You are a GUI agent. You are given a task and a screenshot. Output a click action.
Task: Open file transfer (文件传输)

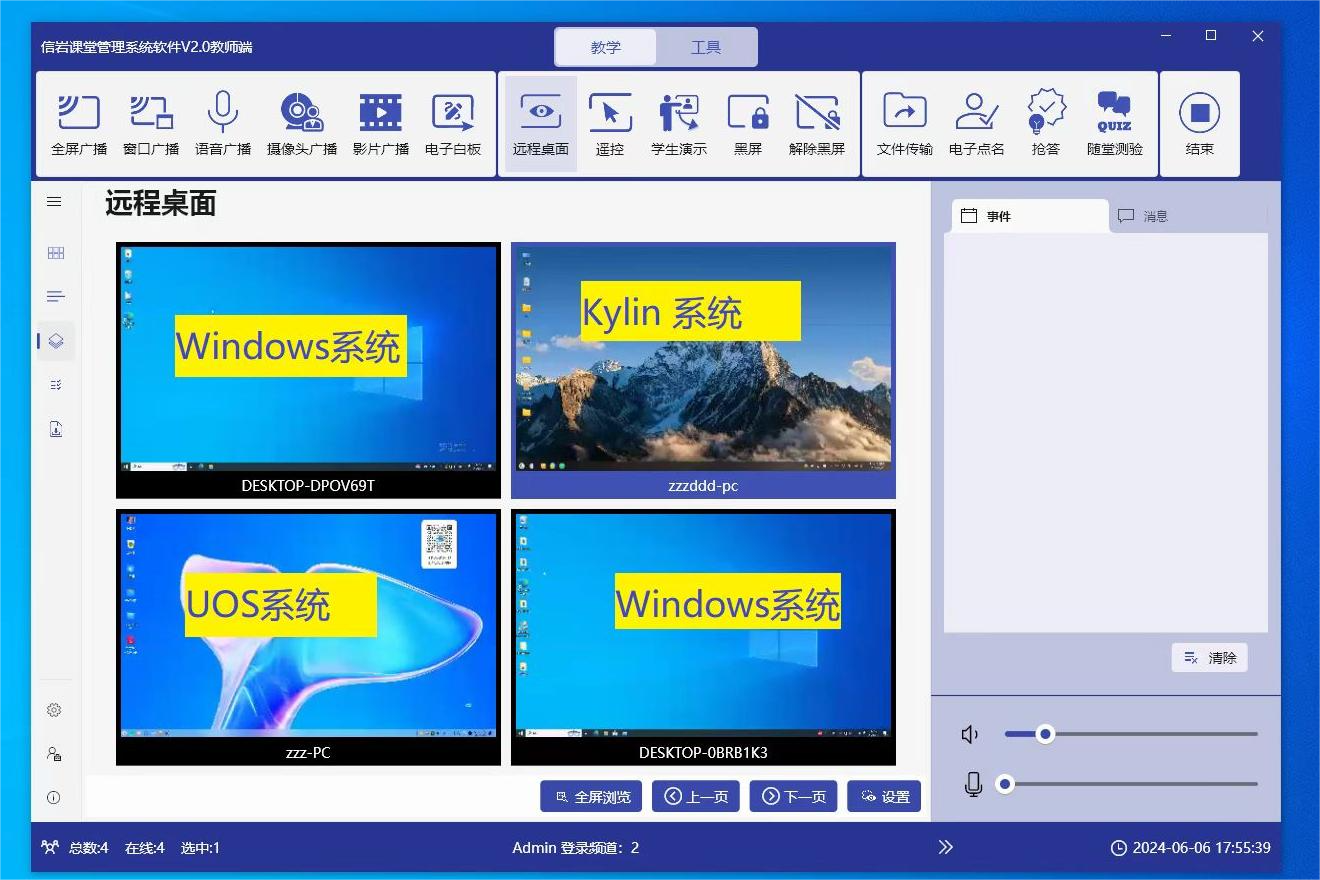pyautogui.click(x=905, y=125)
